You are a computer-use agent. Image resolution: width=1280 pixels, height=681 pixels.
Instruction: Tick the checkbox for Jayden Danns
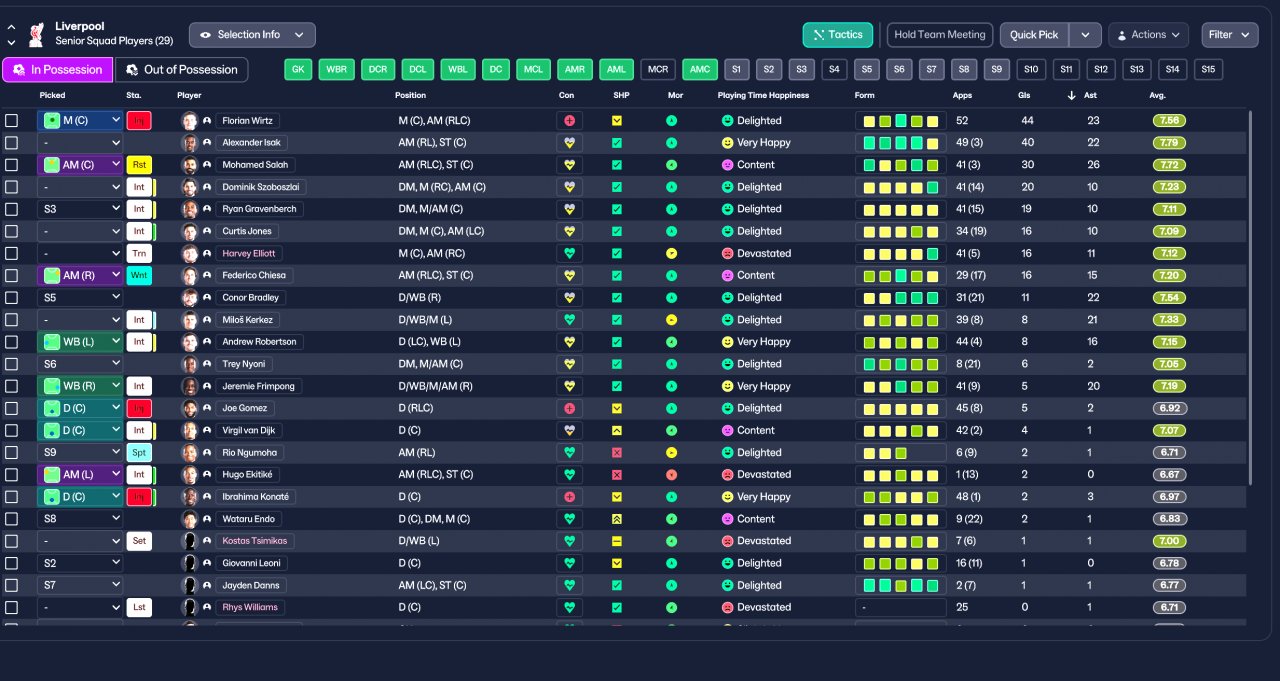click(x=11, y=585)
